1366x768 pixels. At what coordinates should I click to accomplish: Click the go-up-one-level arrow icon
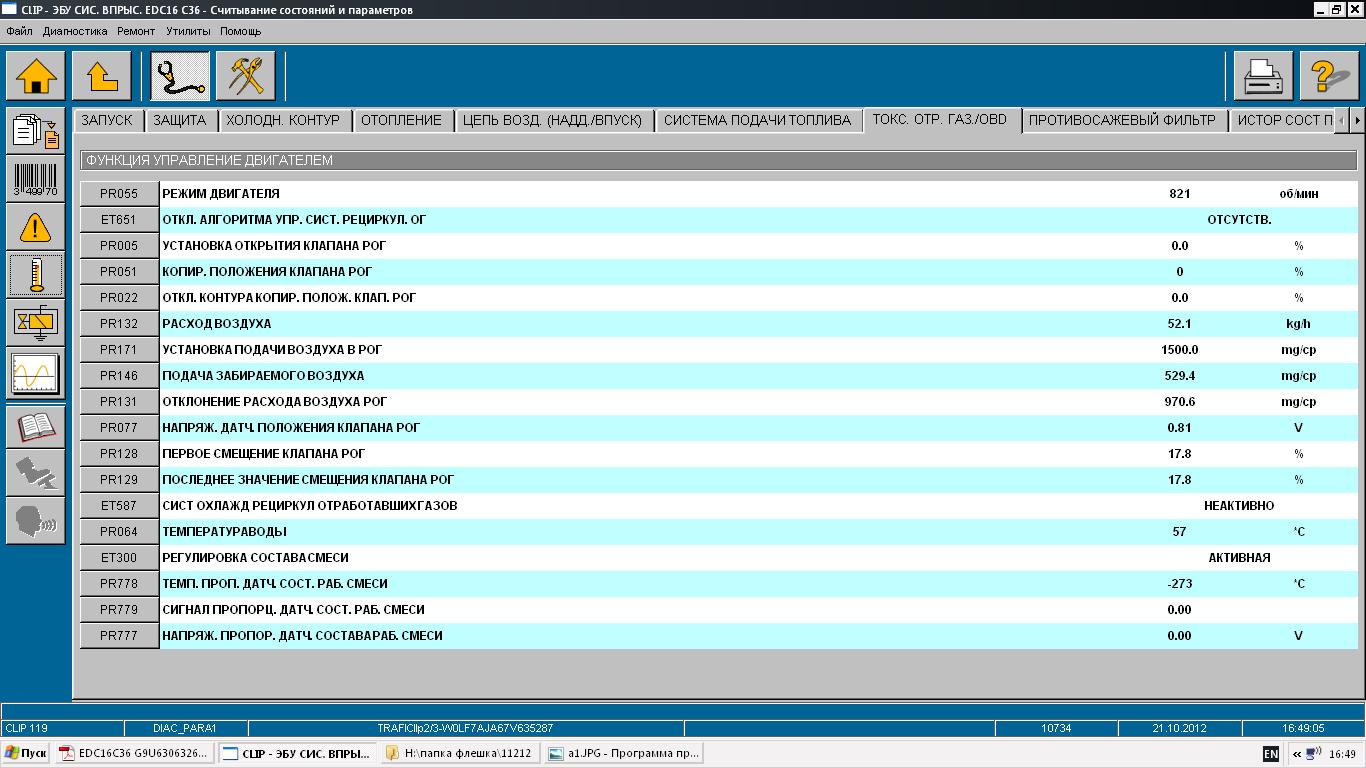click(x=102, y=76)
